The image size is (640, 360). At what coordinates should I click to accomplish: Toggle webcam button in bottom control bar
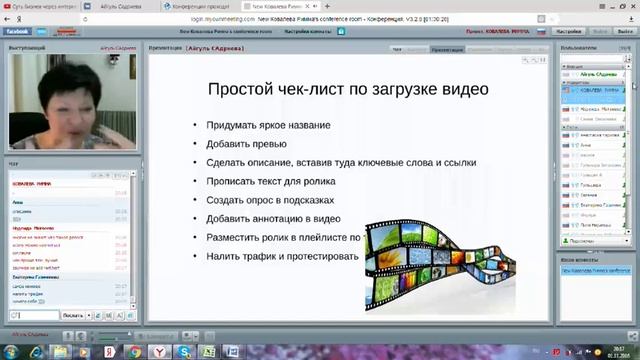(81, 336)
